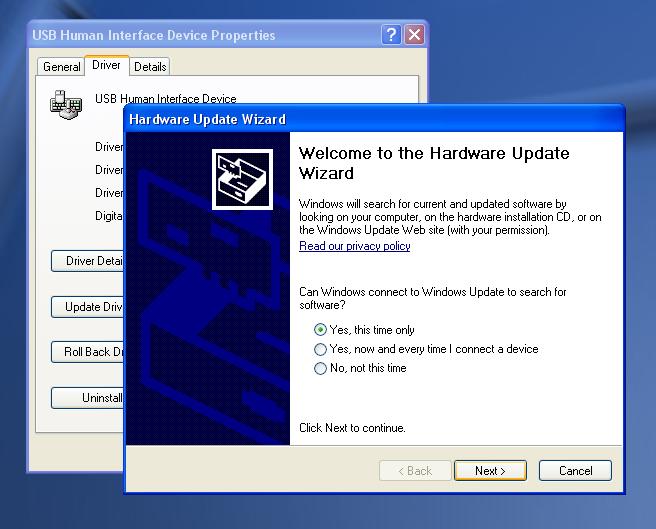Click 'Can Windows connect to Windows Update' question
Screen dimensions: 656x529
(x=433, y=298)
